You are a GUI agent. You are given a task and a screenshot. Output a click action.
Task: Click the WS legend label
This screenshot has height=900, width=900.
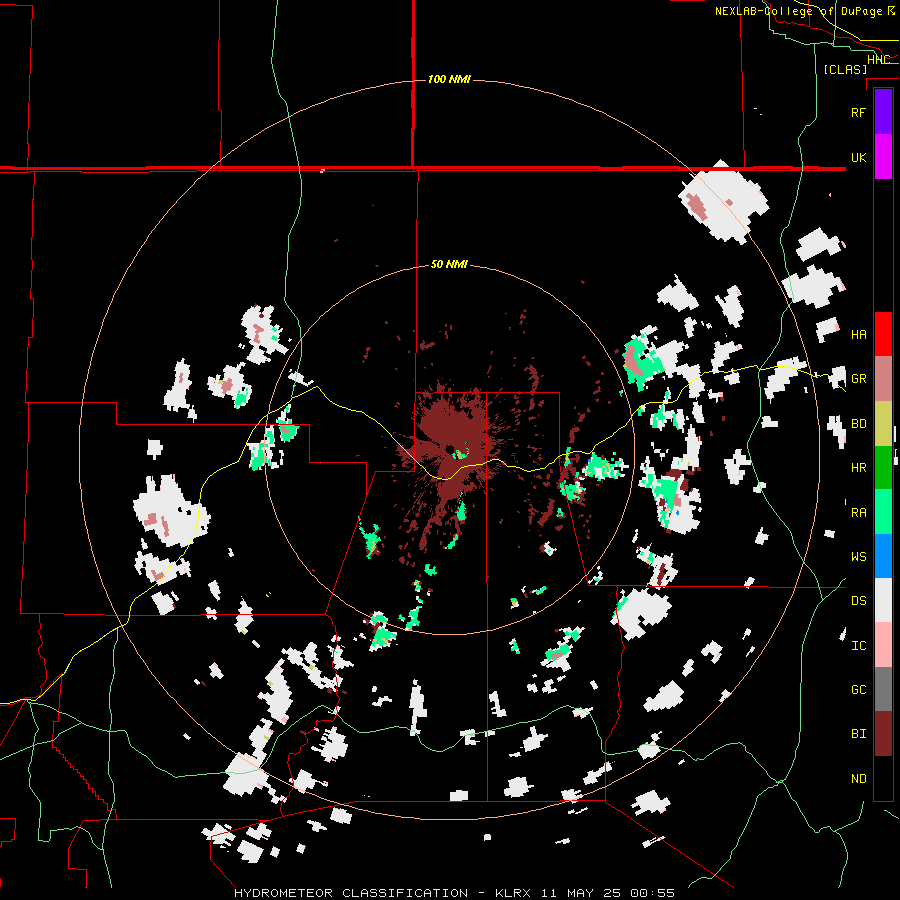pos(858,556)
